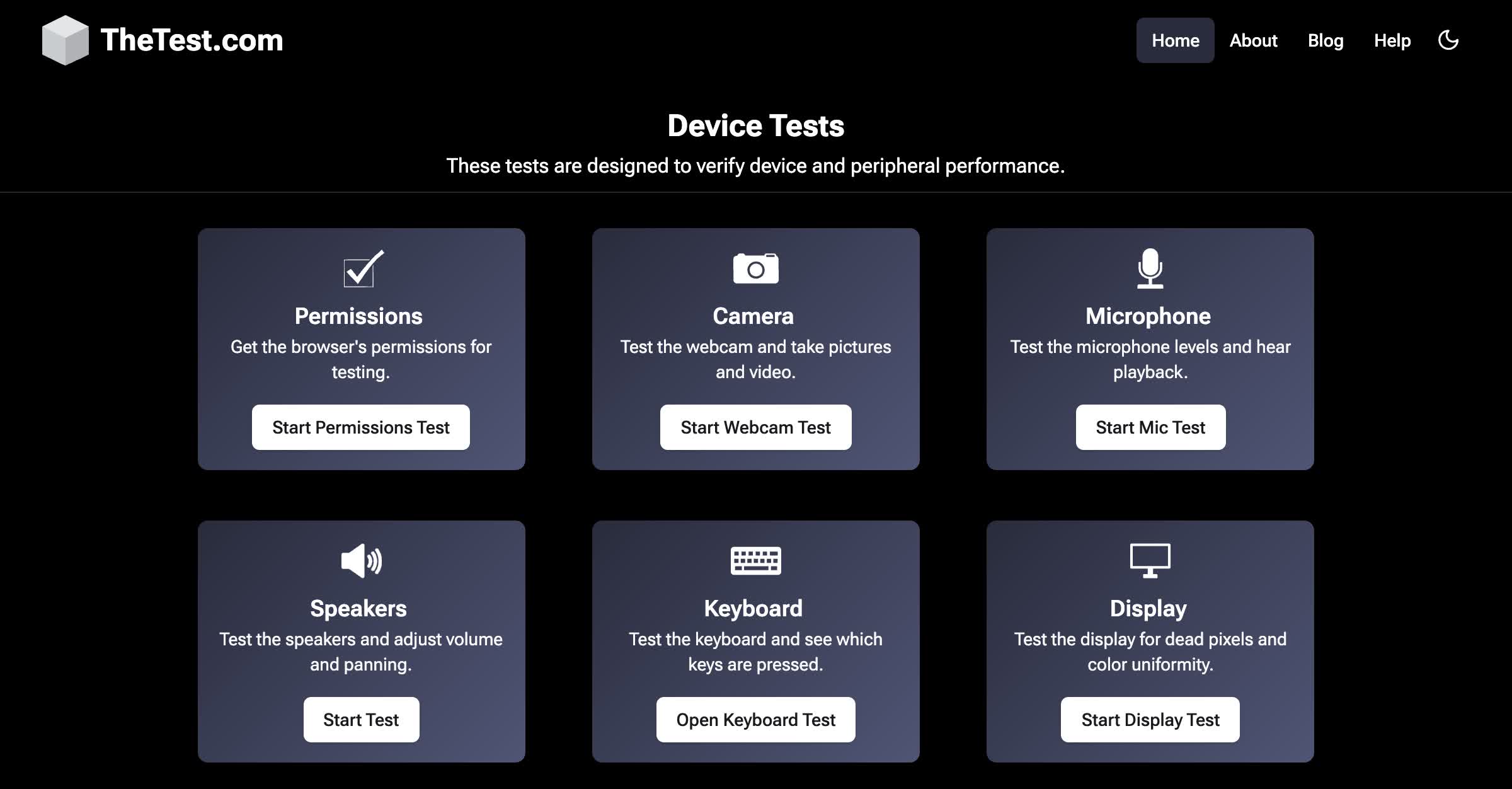The width and height of the screenshot is (1512, 789).
Task: Click the TheTest.com site title link
Action: pyautogui.click(x=192, y=40)
